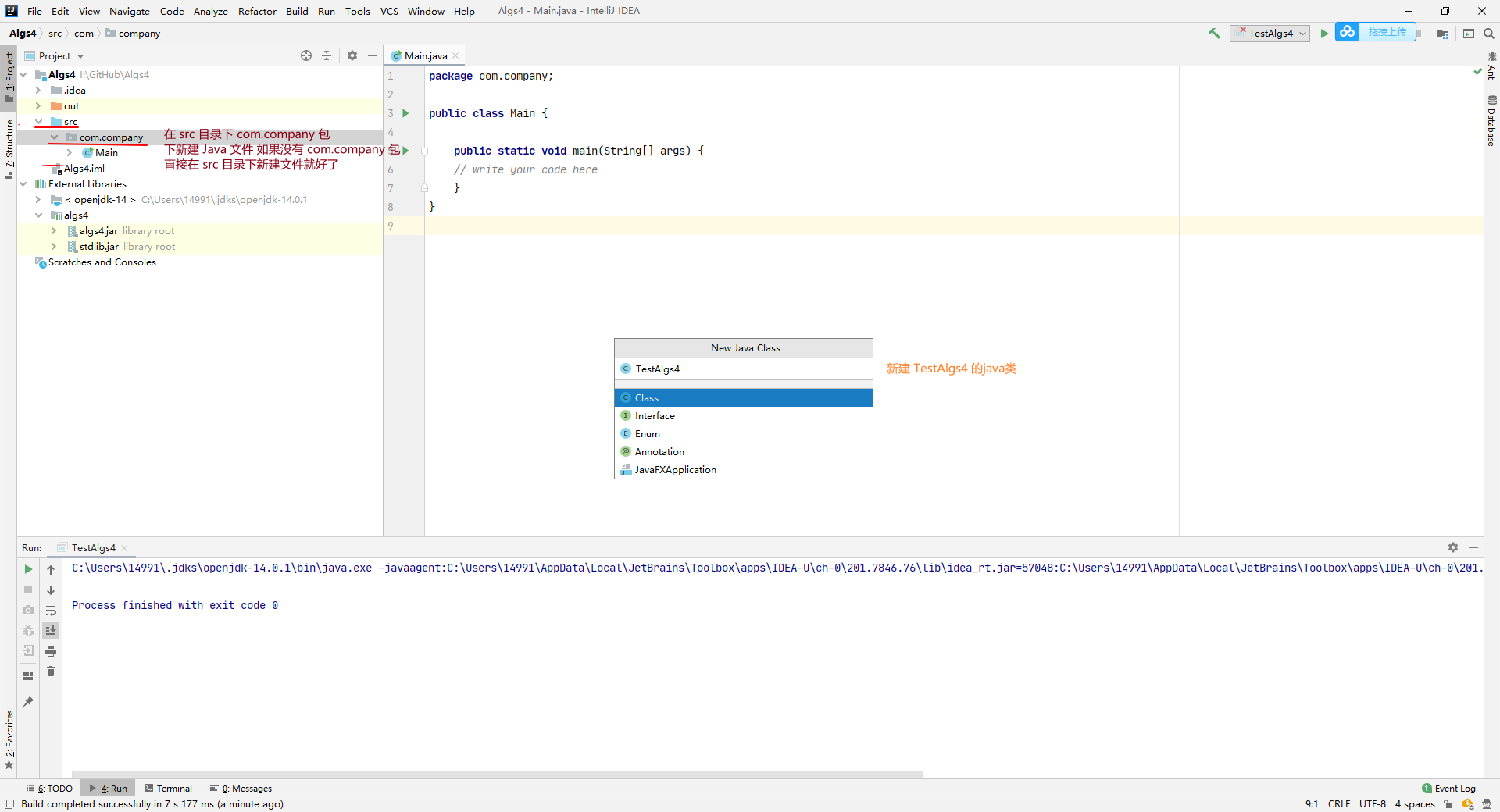Click run gutter arrow beside main method

405,150
